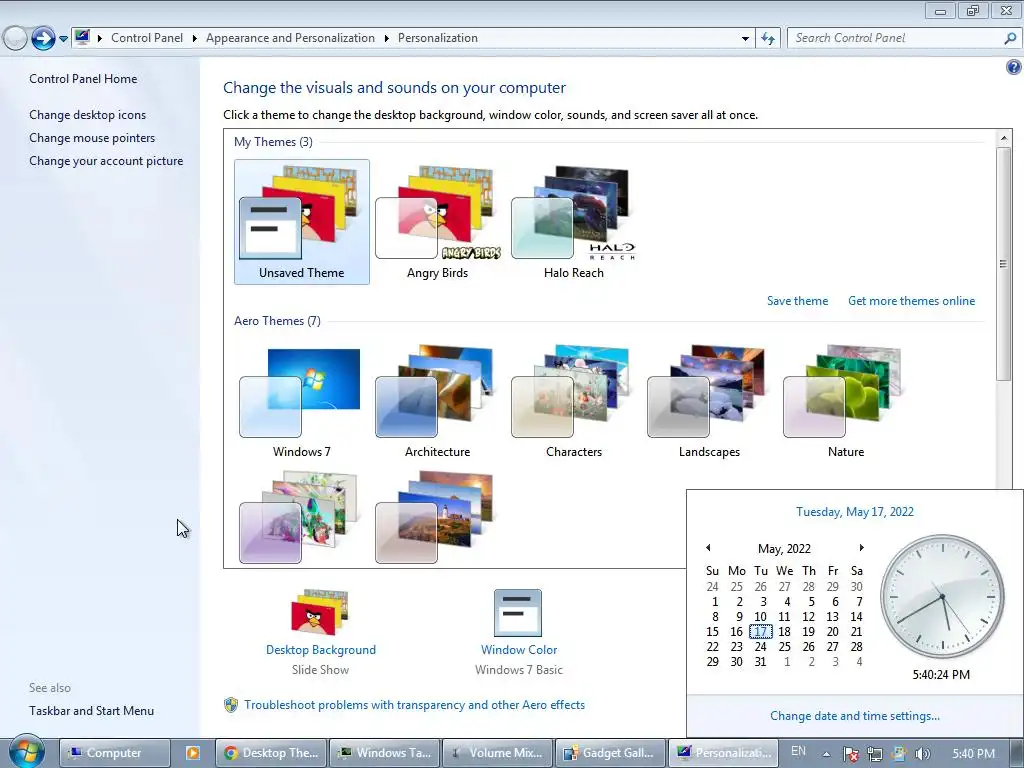Click the EN language indicator
Screen dimensions: 1024x768
(798, 752)
